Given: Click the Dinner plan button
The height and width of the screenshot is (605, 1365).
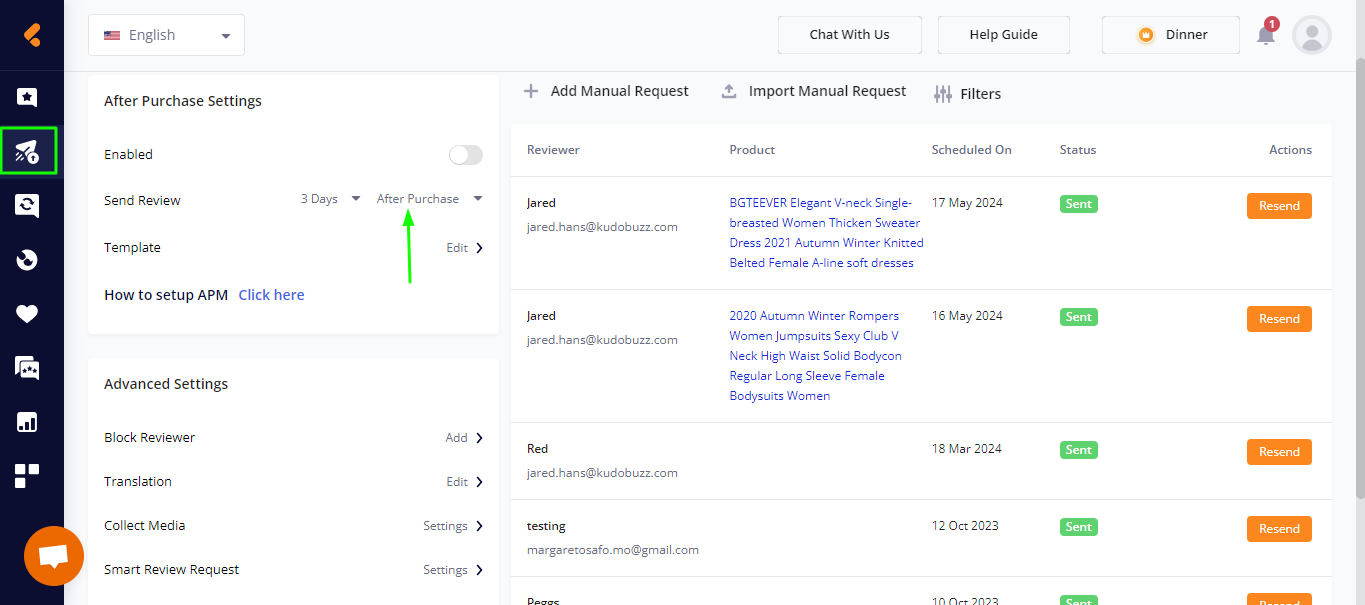Looking at the screenshot, I should [x=1171, y=35].
